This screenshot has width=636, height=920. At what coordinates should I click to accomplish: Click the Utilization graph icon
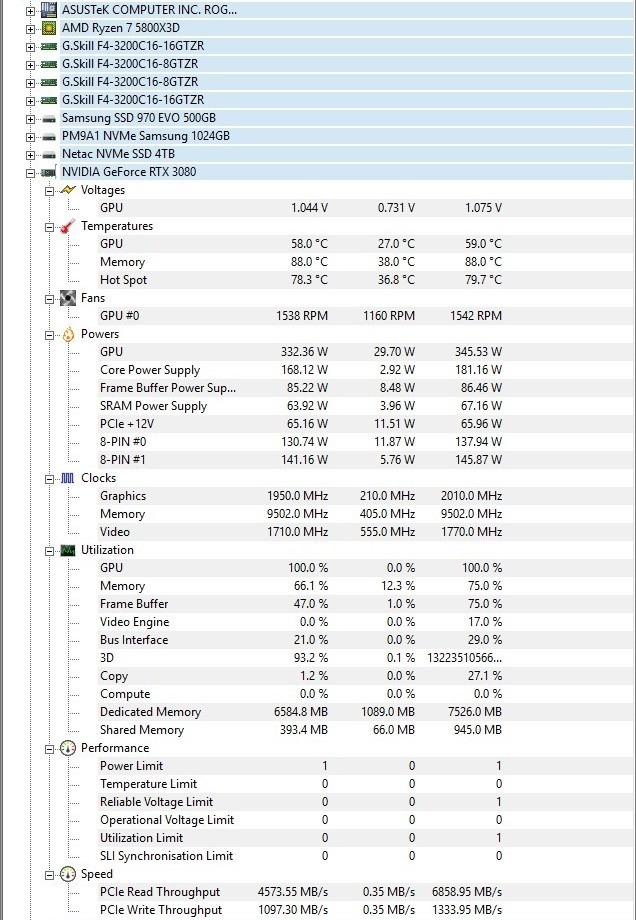tap(68, 550)
